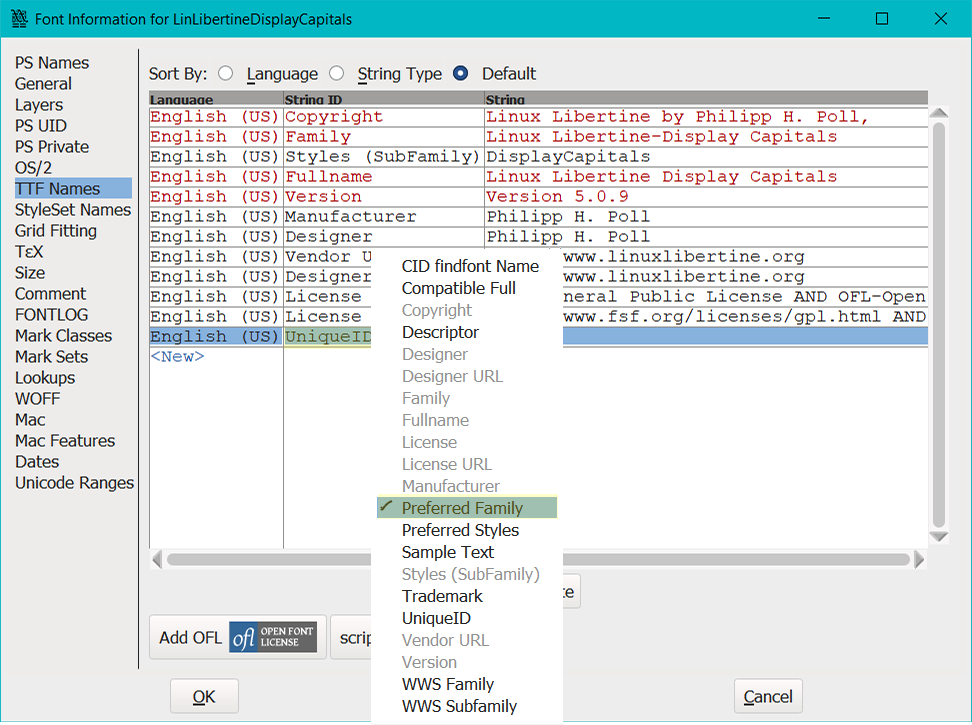This screenshot has width=972, height=725.
Task: Open the Mark Classes section
Action: coord(63,336)
